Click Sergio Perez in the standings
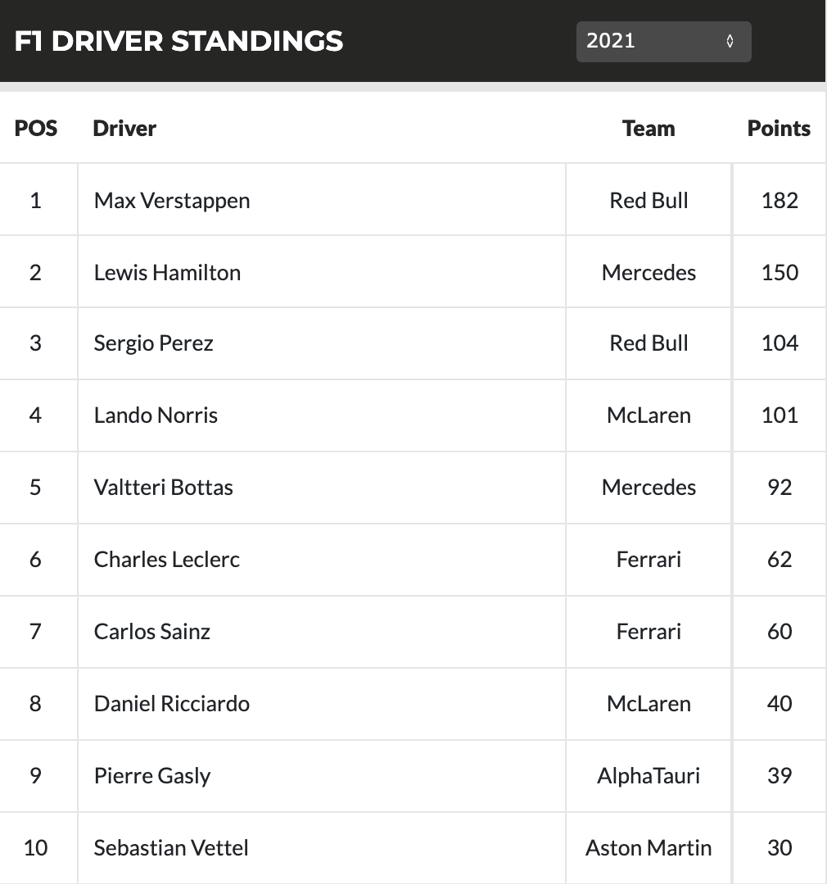The image size is (827, 884). point(154,344)
